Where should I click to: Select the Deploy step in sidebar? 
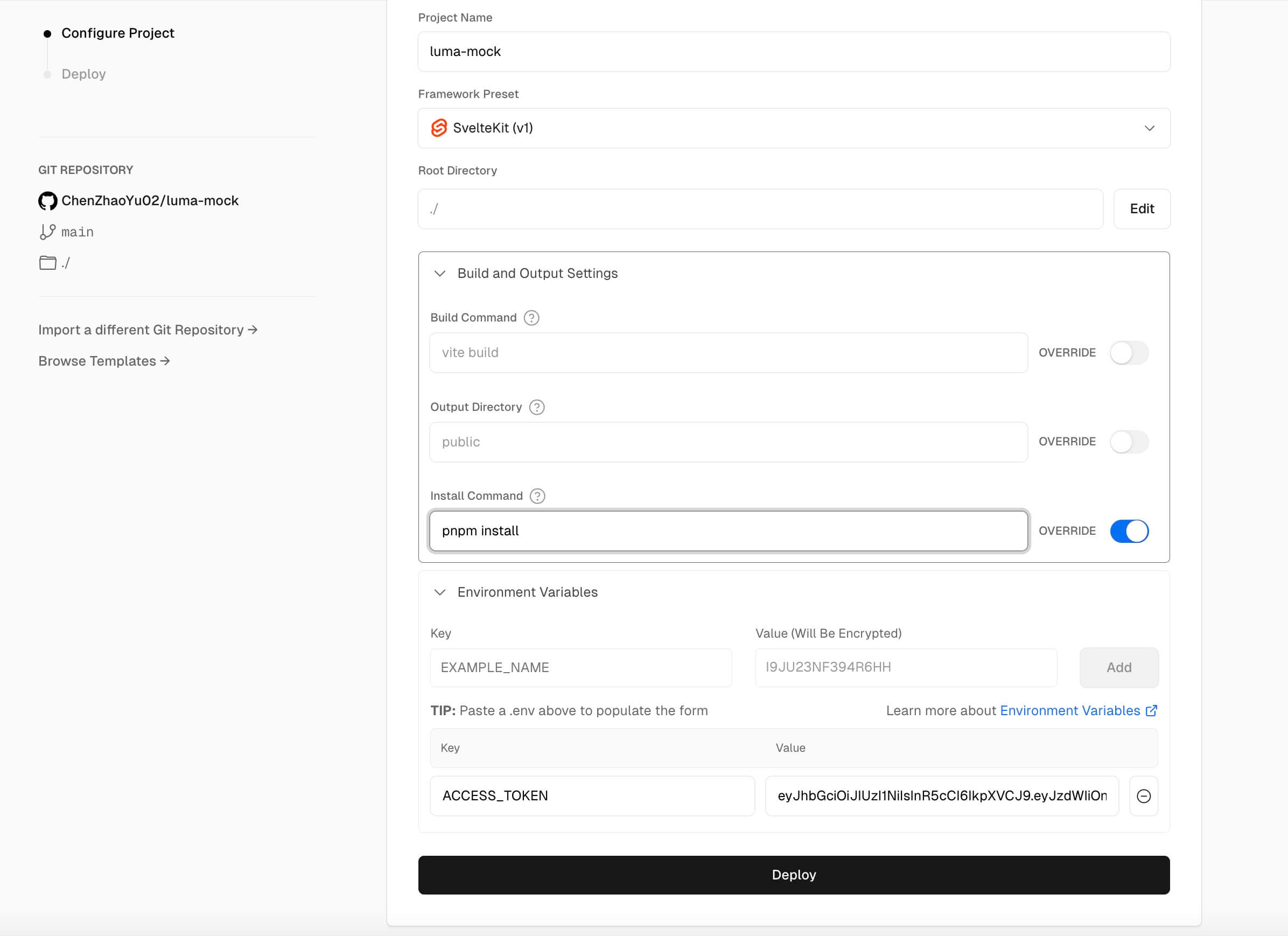click(x=83, y=74)
